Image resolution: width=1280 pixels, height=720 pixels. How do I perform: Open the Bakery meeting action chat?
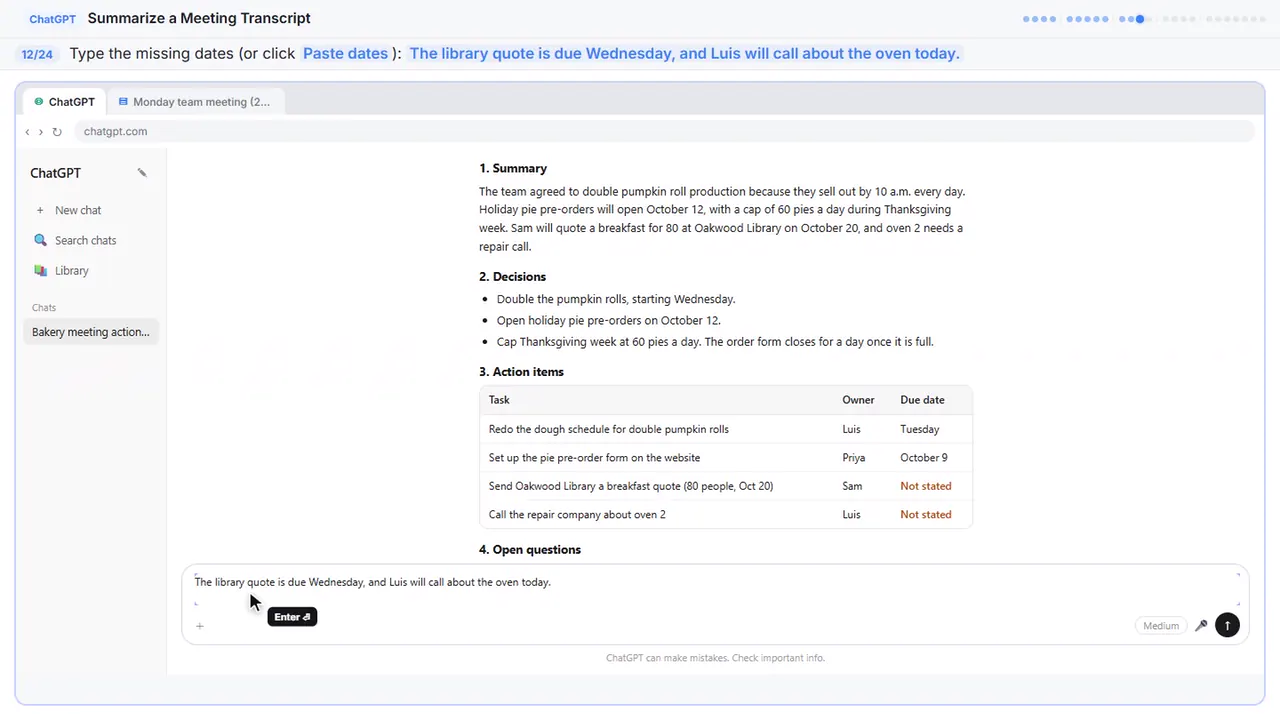[90, 332]
